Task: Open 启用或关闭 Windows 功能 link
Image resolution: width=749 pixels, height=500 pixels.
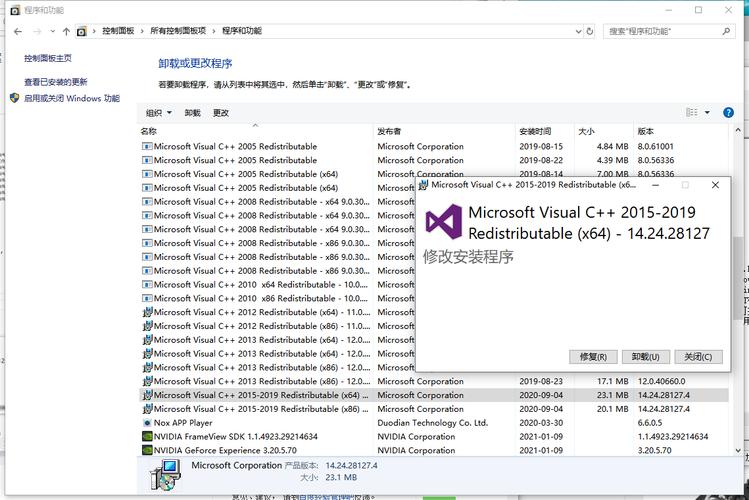Action: pyautogui.click(x=72, y=98)
